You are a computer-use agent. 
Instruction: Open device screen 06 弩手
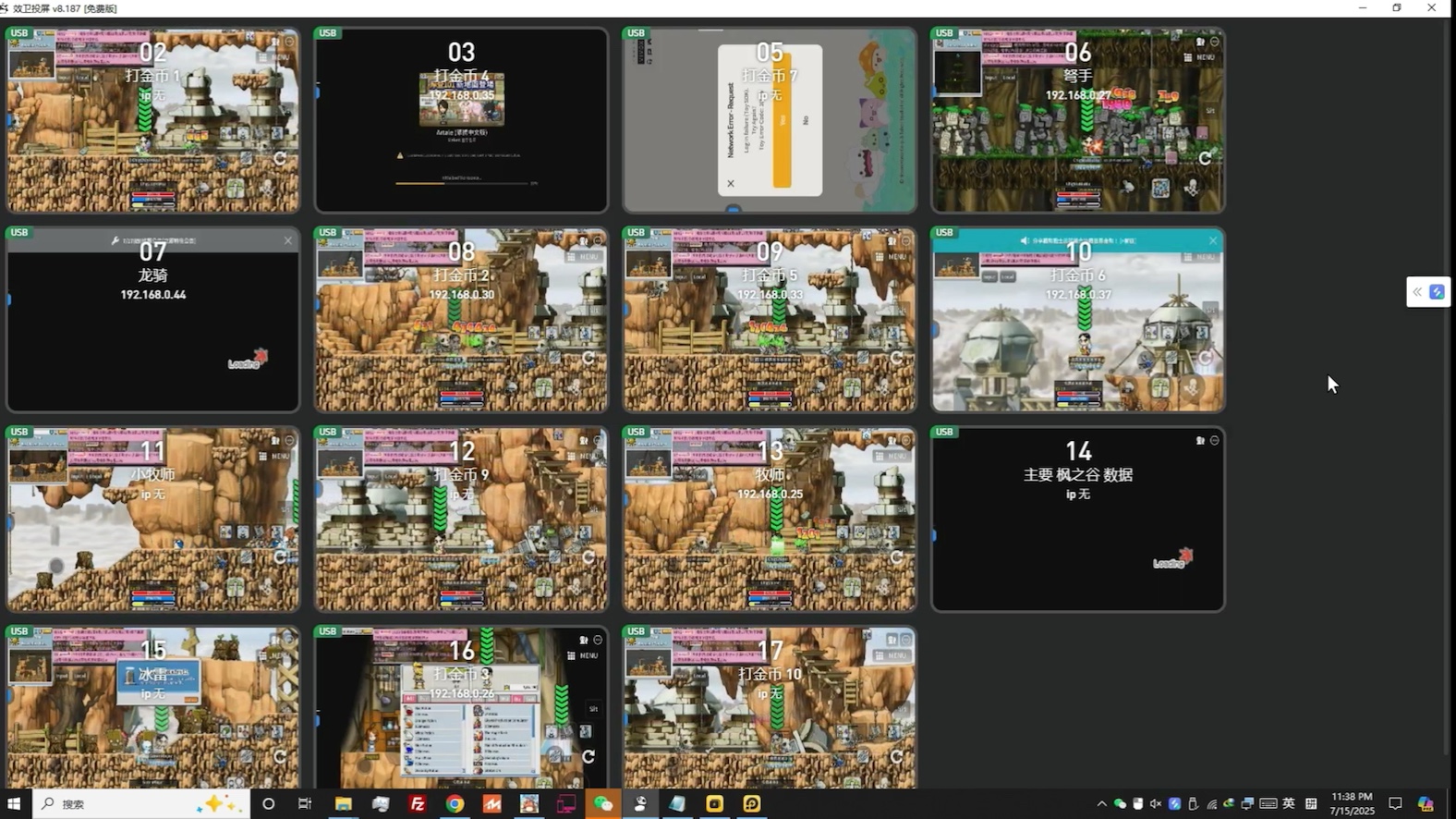1078,120
